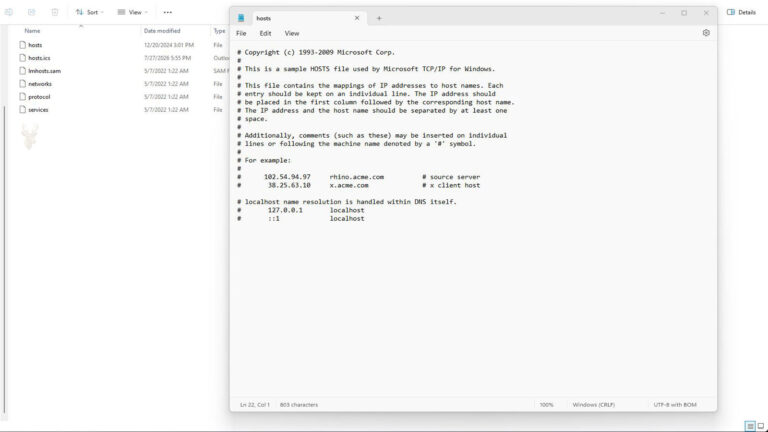Switch Explorer to details view layout icon
Image resolution: width=768 pixels, height=432 pixels.
click(x=750, y=426)
